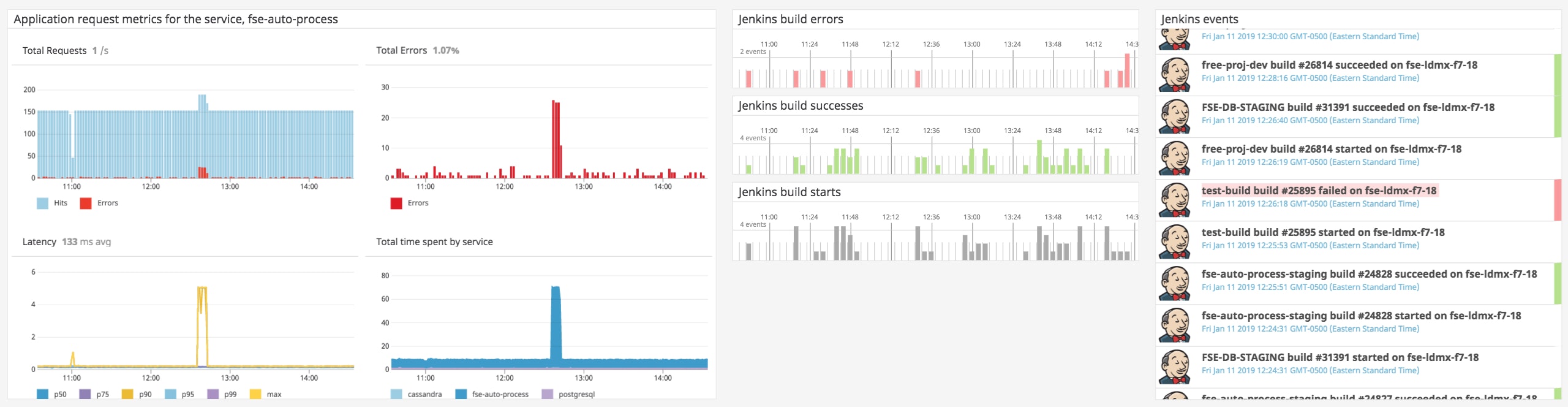The height and width of the screenshot is (407, 1568).
Task: Click Jenkins avatar beside test-build #25895 started event
Action: coord(1174,241)
